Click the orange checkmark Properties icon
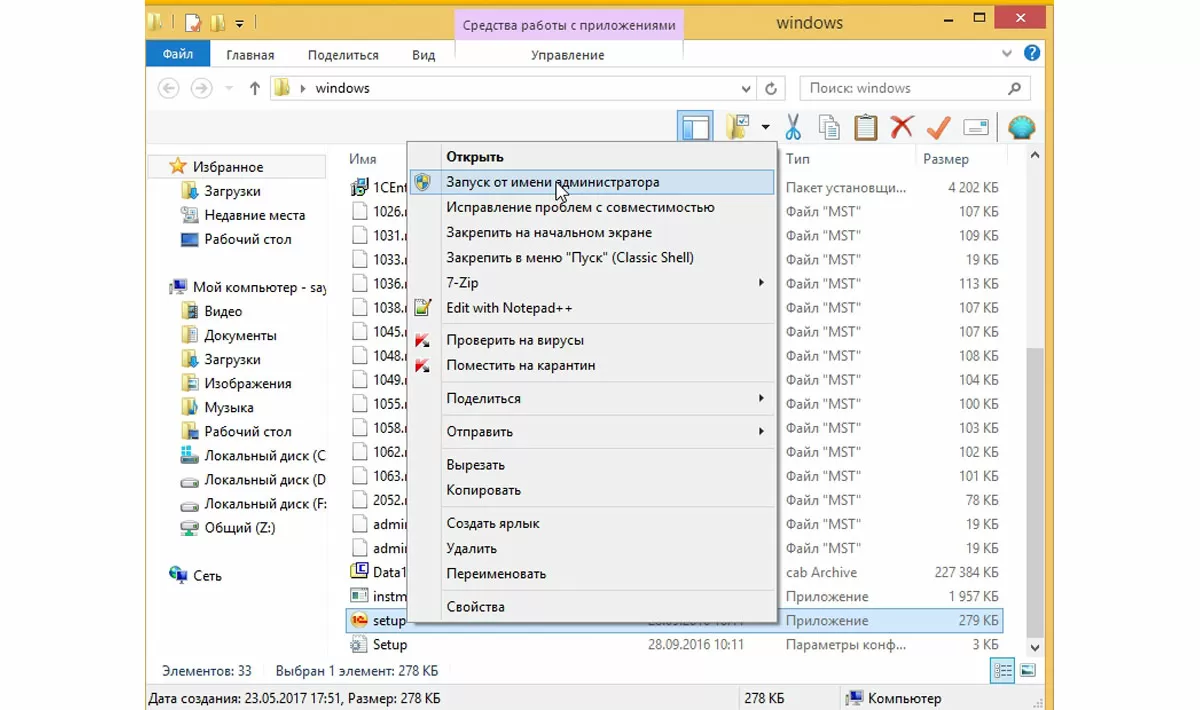Image resolution: width=1200 pixels, height=710 pixels. (x=938, y=127)
